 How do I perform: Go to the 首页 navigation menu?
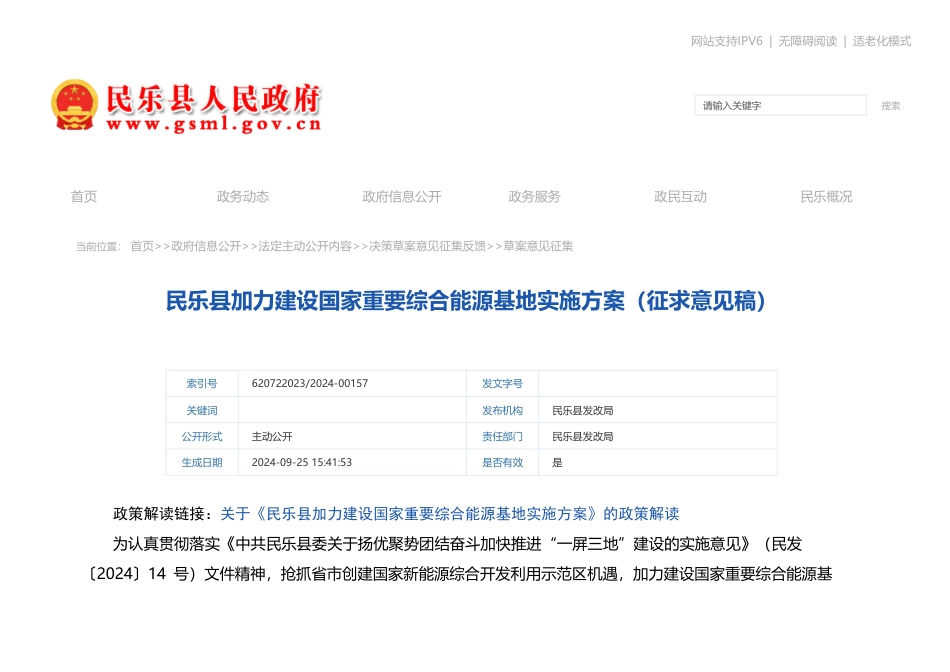point(84,197)
